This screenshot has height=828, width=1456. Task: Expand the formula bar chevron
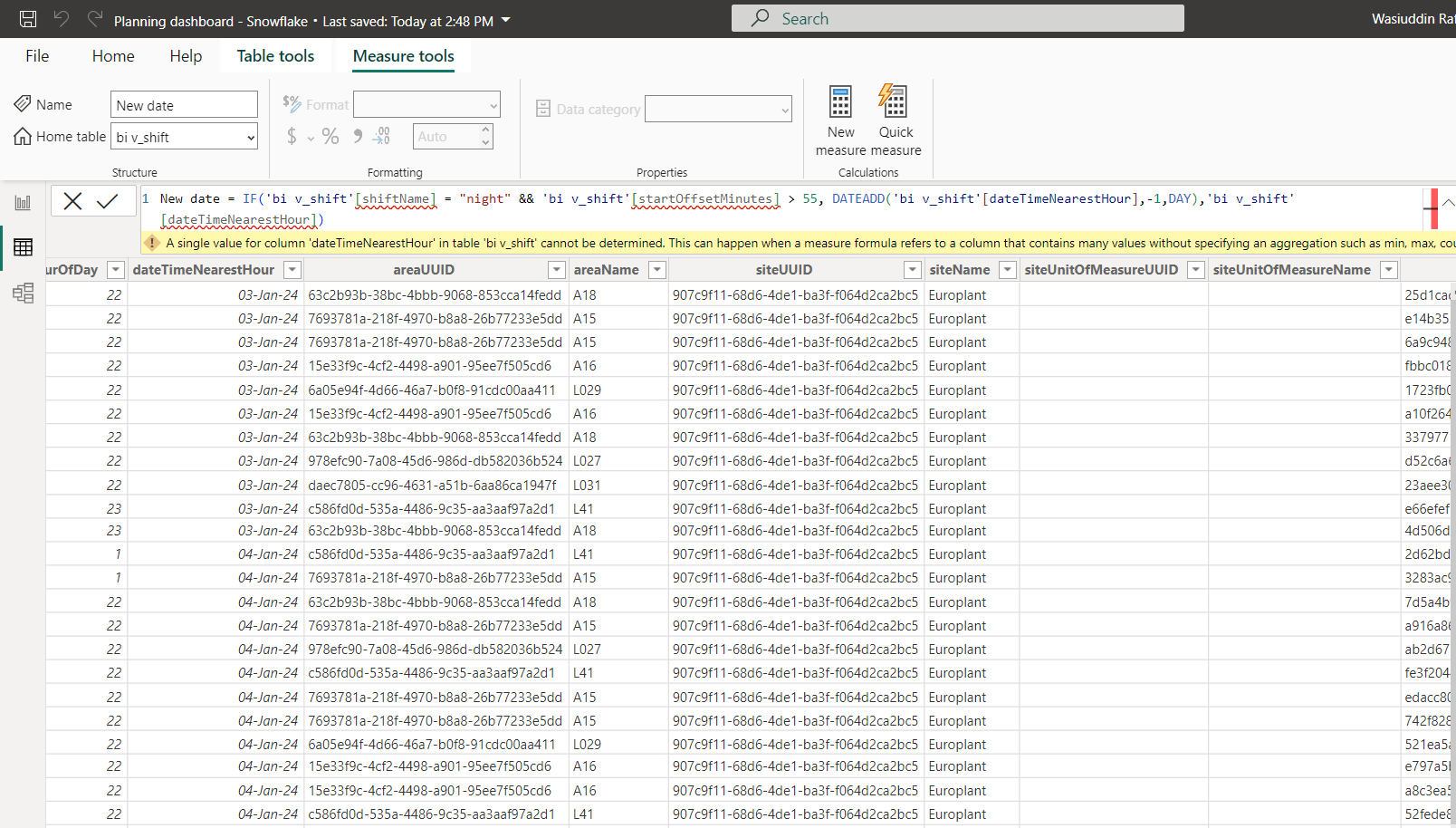pyautogui.click(x=1448, y=202)
